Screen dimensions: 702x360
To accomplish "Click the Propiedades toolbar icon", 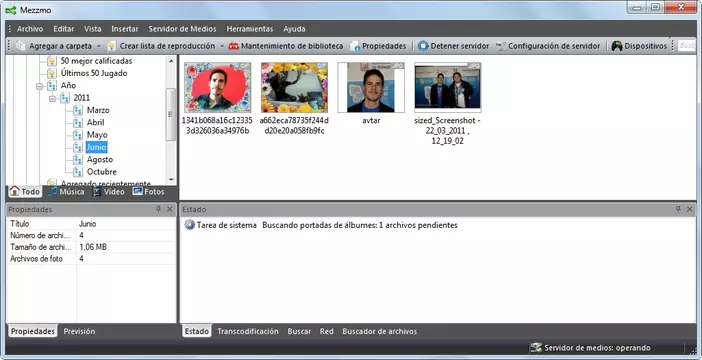I will point(355,46).
